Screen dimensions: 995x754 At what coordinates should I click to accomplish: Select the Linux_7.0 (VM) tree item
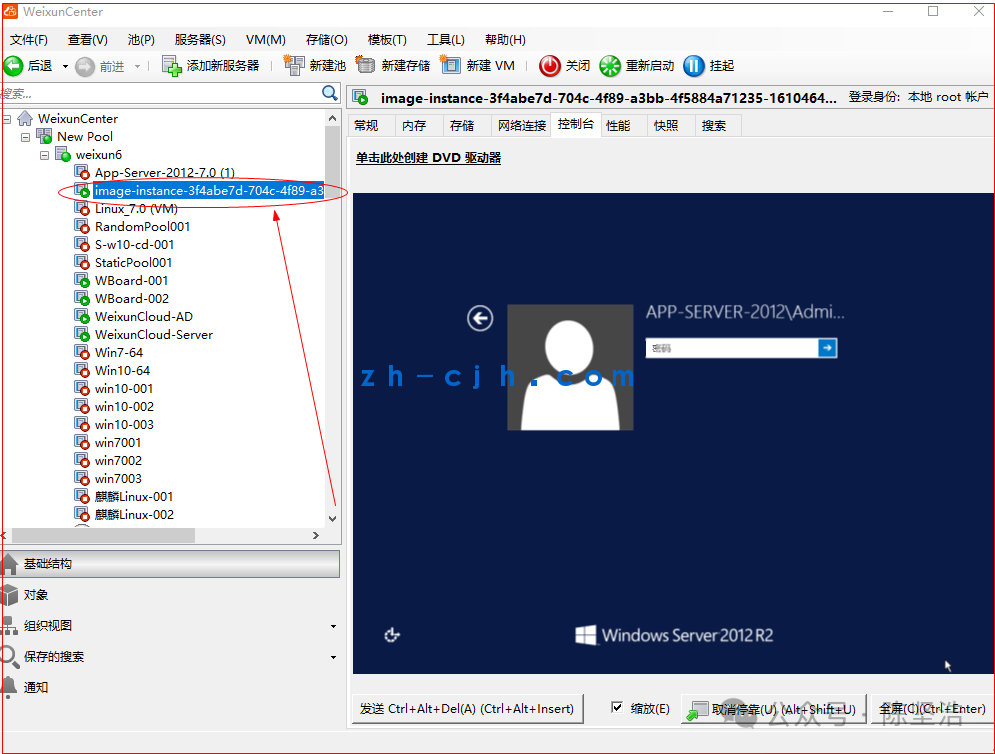[x=136, y=209]
